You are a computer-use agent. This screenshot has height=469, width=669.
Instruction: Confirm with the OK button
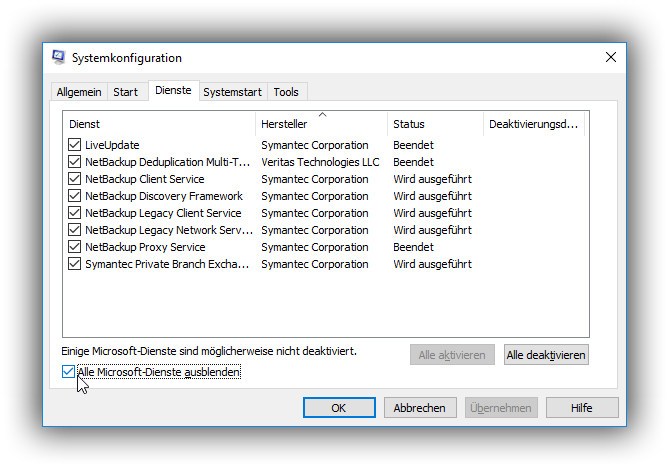[x=339, y=408]
